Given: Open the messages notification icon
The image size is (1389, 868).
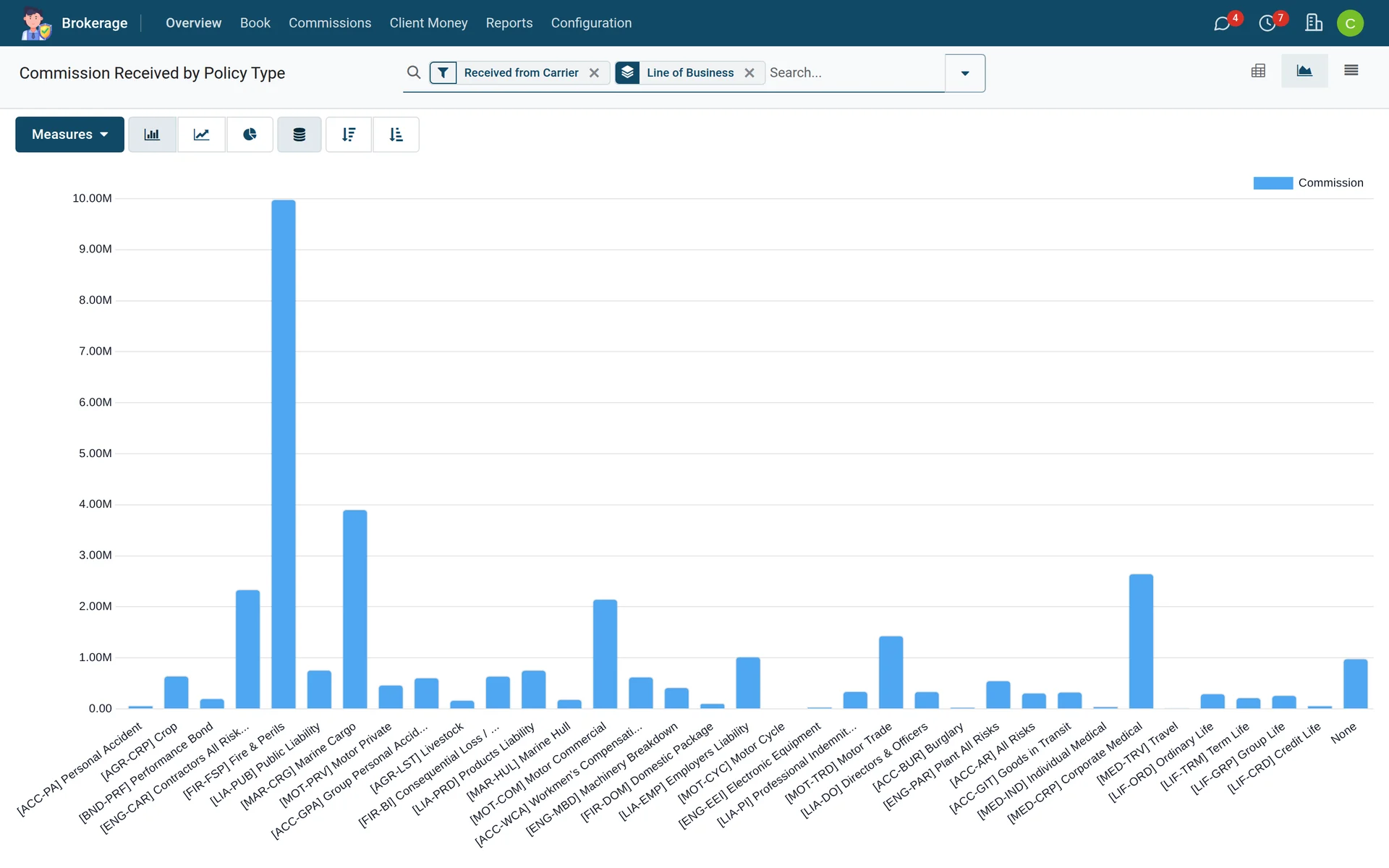Looking at the screenshot, I should (x=1223, y=23).
